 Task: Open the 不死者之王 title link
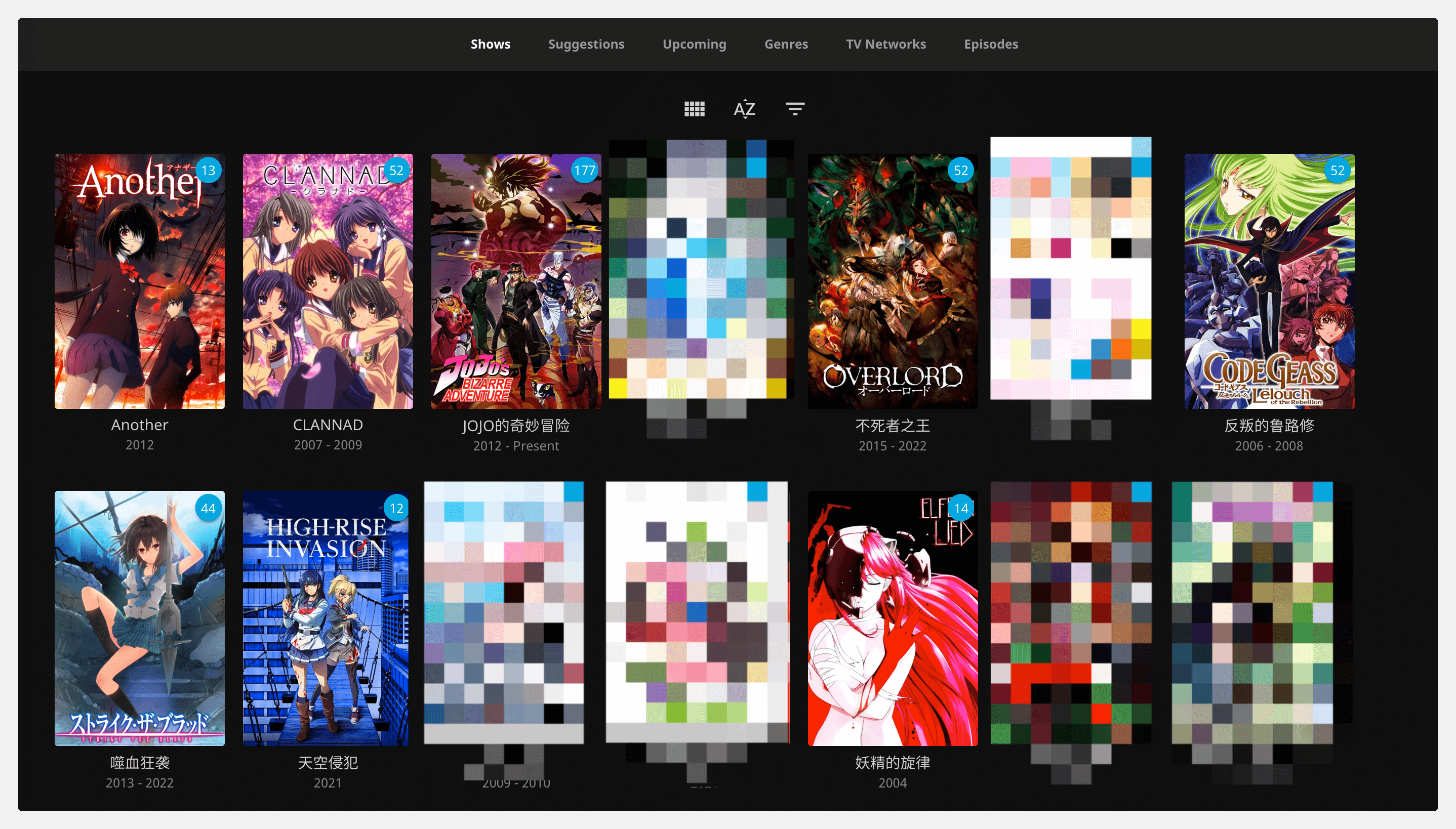(892, 425)
